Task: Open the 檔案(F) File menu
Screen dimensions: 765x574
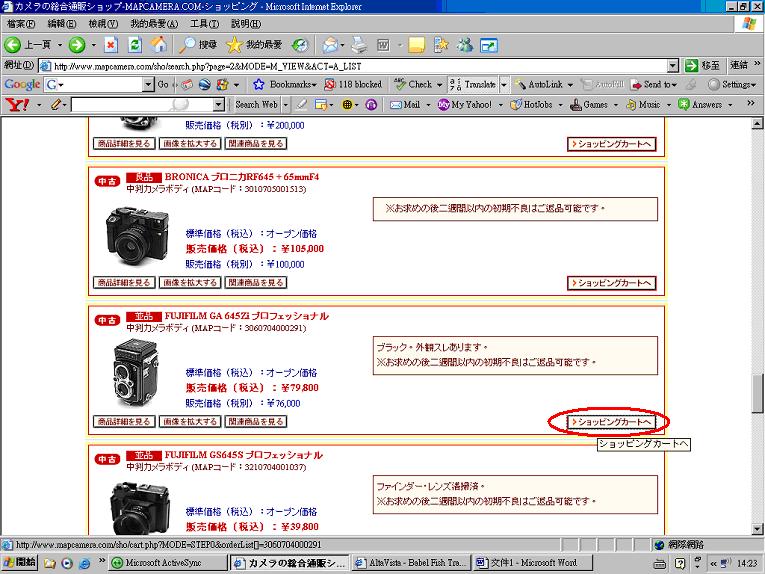Action: tap(20, 23)
